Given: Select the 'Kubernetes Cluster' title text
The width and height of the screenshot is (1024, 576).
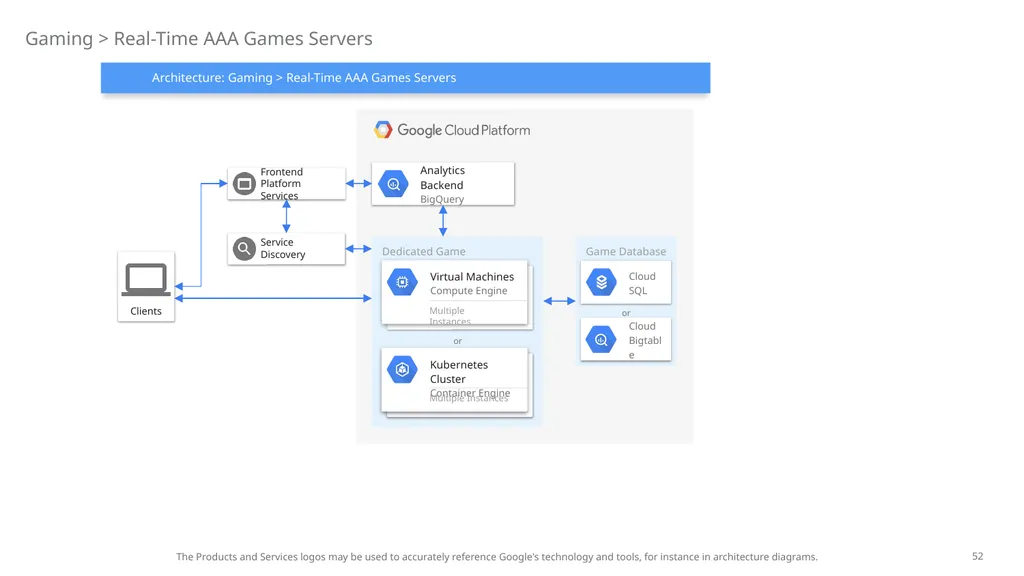Looking at the screenshot, I should pos(459,372).
